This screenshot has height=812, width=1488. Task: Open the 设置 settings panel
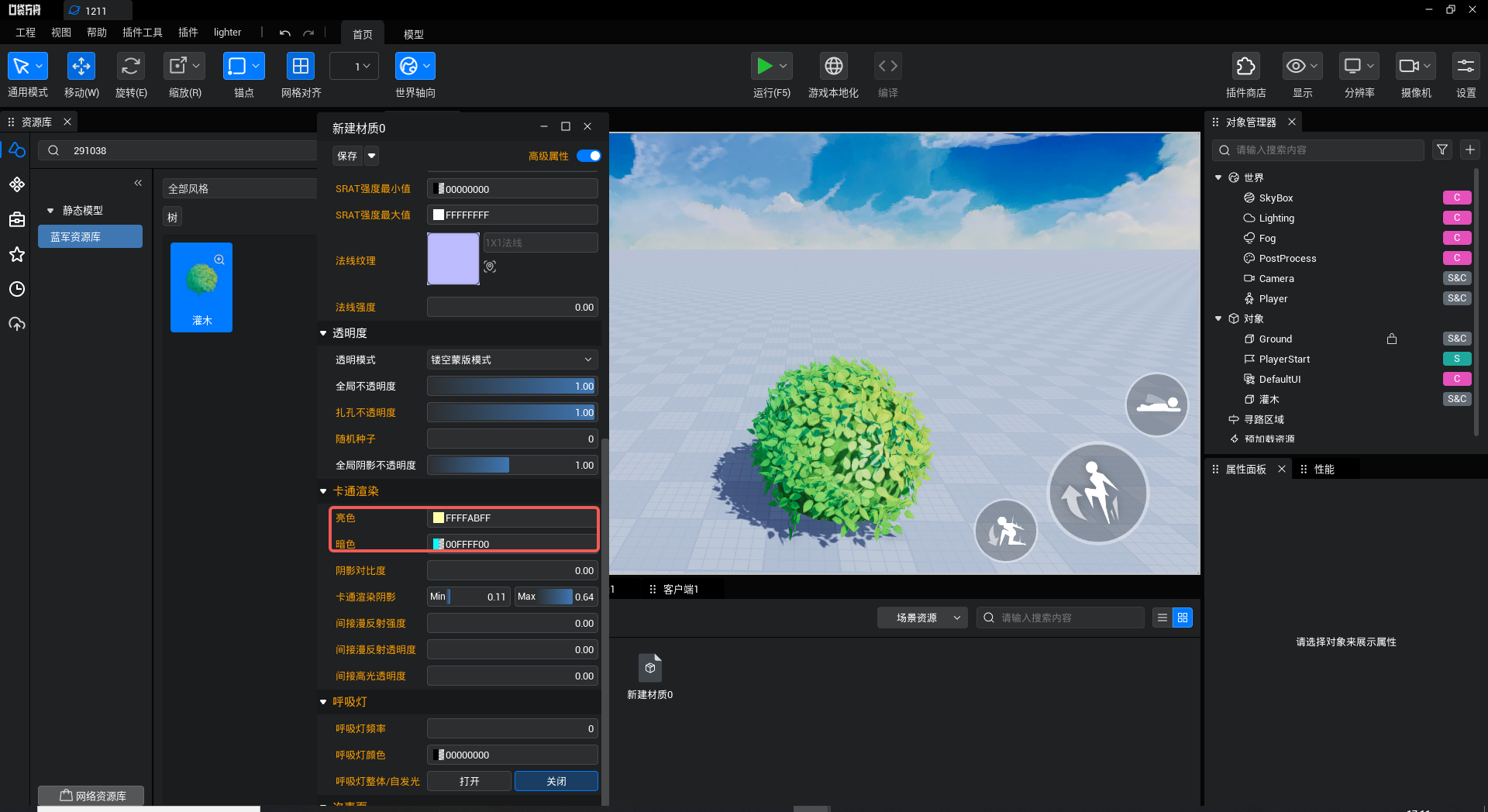[1466, 67]
